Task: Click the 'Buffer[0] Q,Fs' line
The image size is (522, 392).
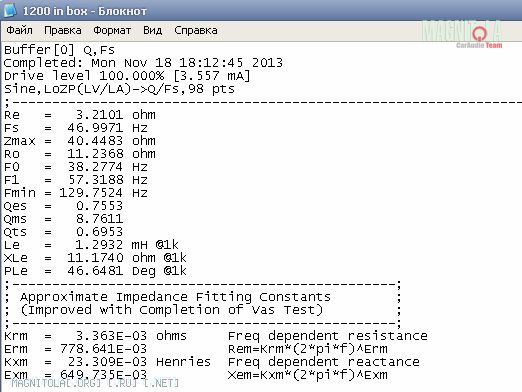Action: pyautogui.click(x=59, y=50)
